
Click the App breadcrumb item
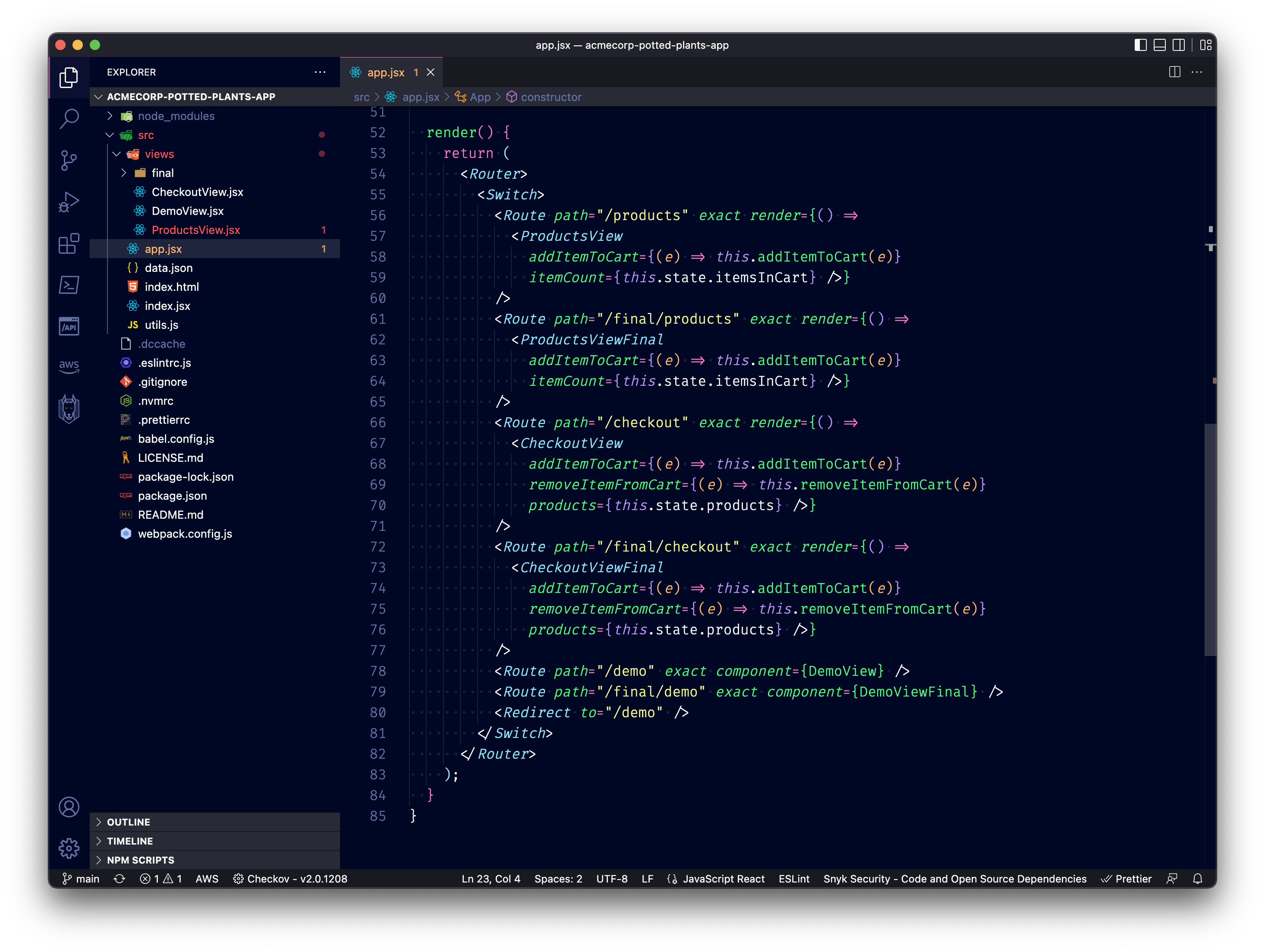480,97
